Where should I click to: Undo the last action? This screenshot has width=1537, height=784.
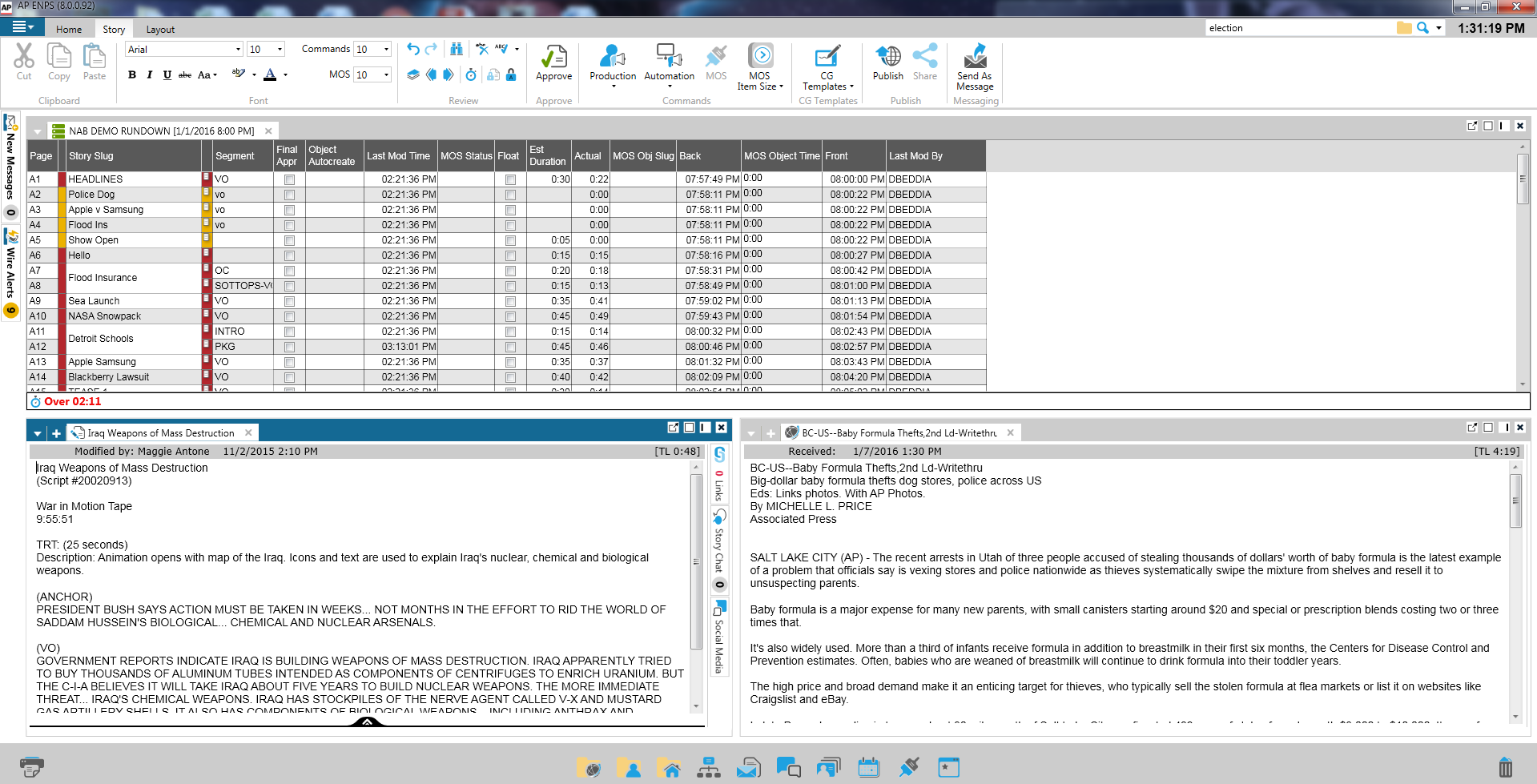click(x=412, y=49)
